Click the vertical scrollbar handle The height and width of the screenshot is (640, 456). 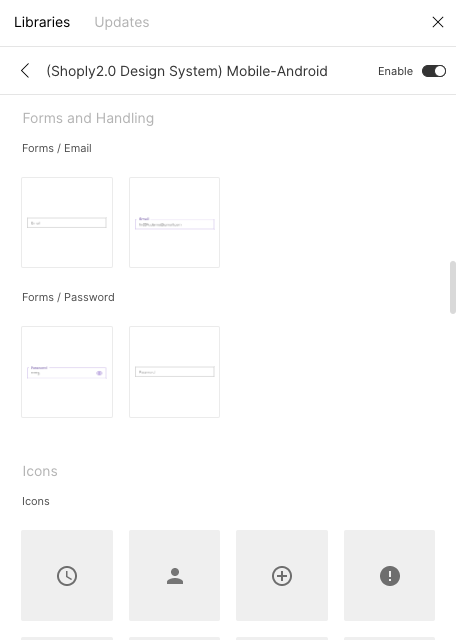pyautogui.click(x=452, y=287)
